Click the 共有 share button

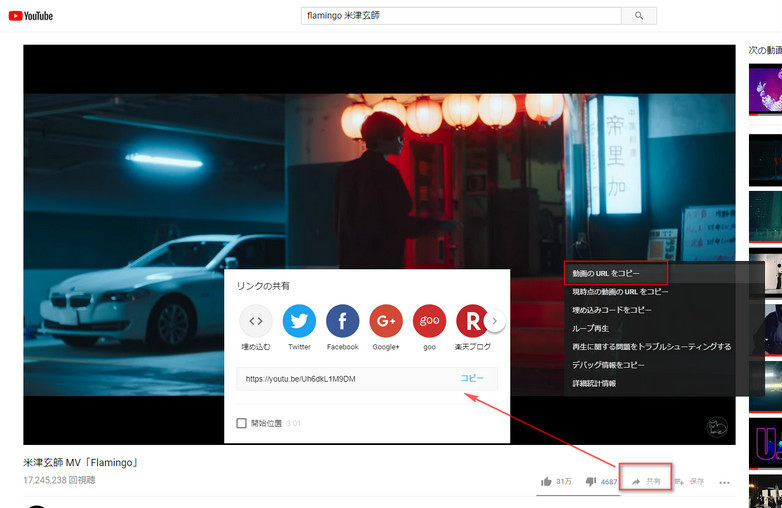(646, 482)
